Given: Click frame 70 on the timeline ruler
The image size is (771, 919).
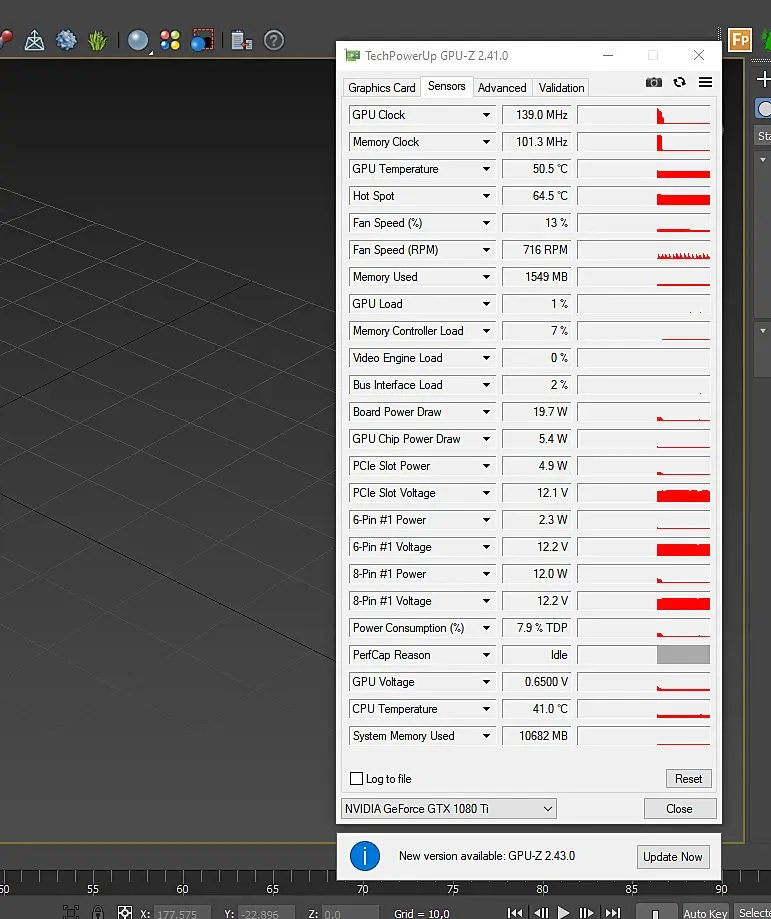Looking at the screenshot, I should [x=362, y=889].
